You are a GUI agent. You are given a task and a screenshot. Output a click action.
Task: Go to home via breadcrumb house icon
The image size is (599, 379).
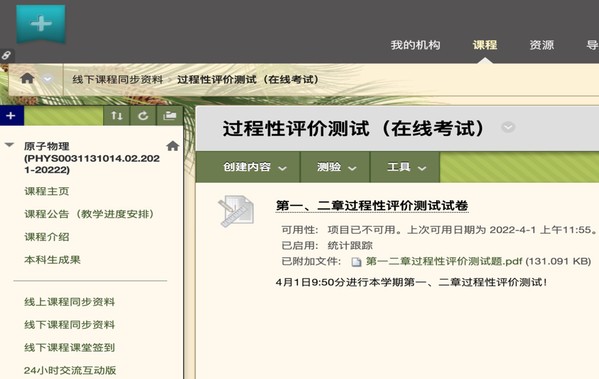(27, 79)
